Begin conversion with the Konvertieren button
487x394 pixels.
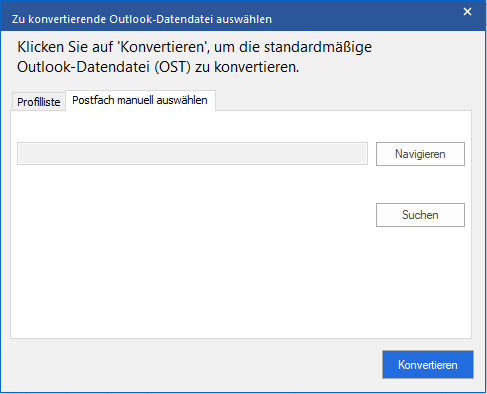[x=428, y=364]
